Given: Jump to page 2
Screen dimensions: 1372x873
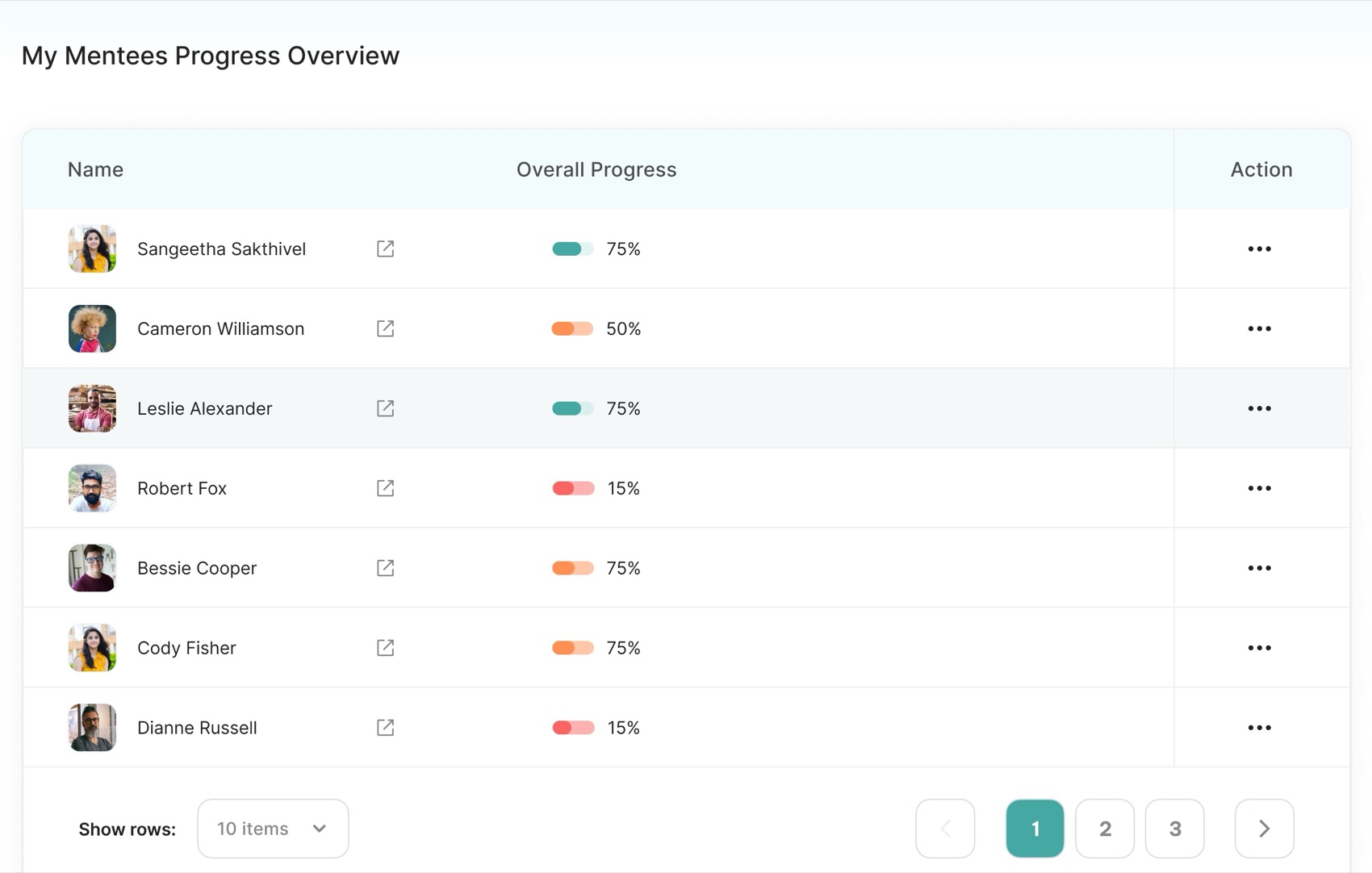Looking at the screenshot, I should [1105, 829].
